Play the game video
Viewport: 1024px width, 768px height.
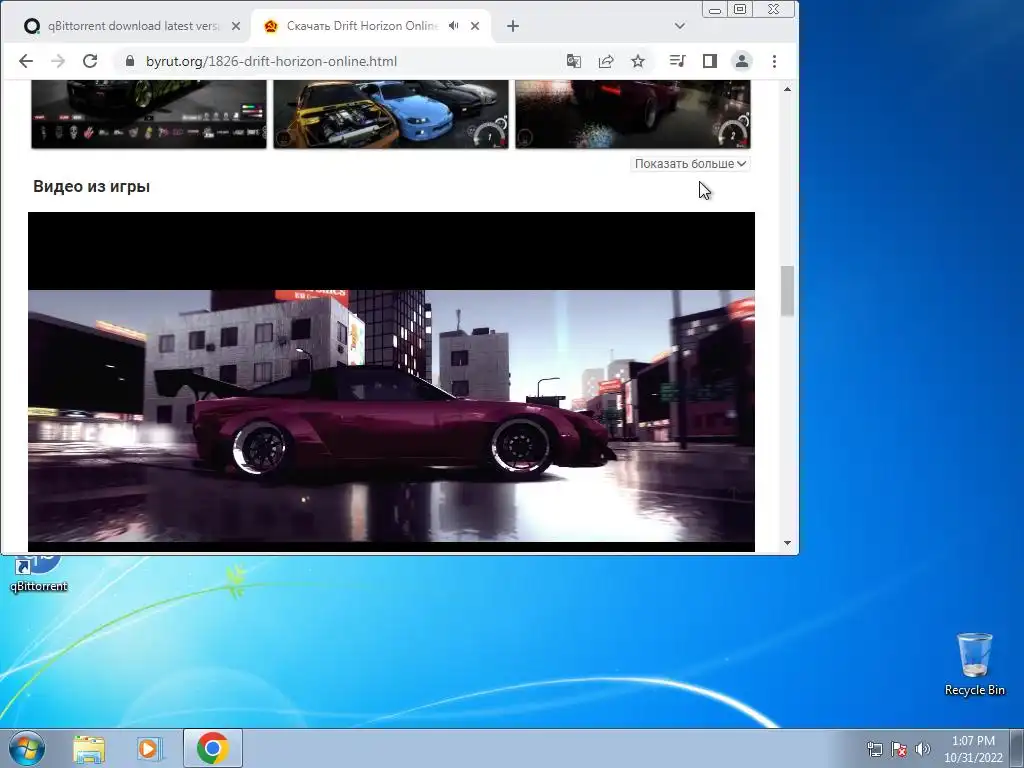[x=391, y=382]
